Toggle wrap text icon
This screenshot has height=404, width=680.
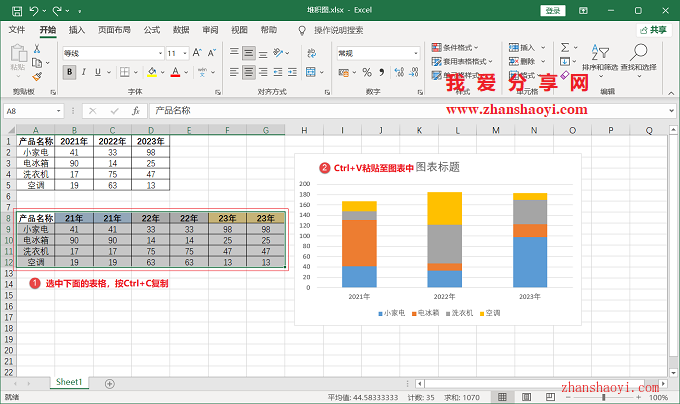pos(311,53)
